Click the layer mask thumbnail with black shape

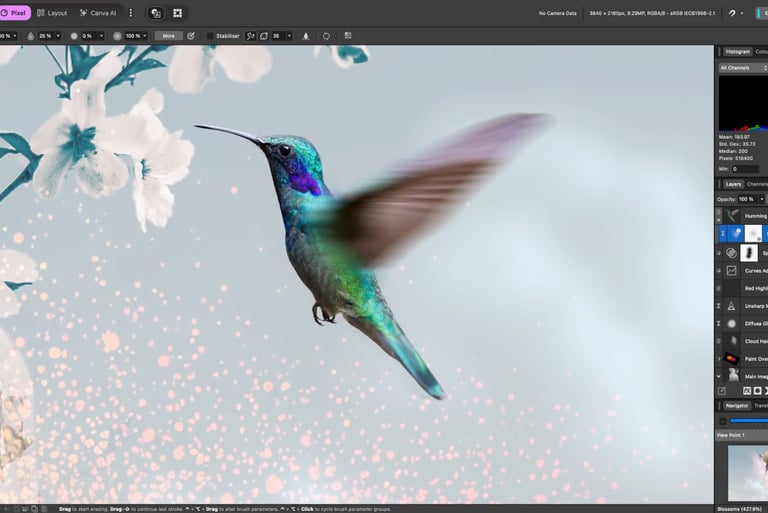tap(749, 253)
